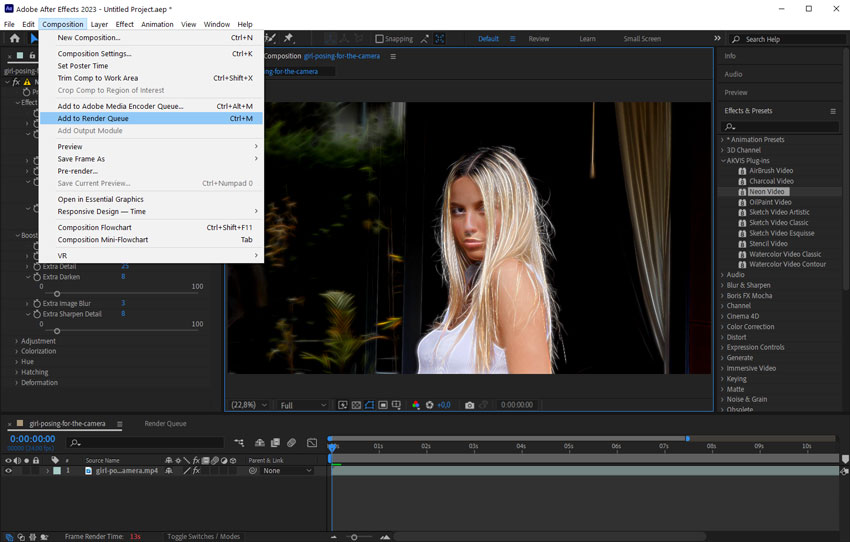850x542 pixels.
Task: Expand the Color Correction effects category
Action: click(723, 327)
